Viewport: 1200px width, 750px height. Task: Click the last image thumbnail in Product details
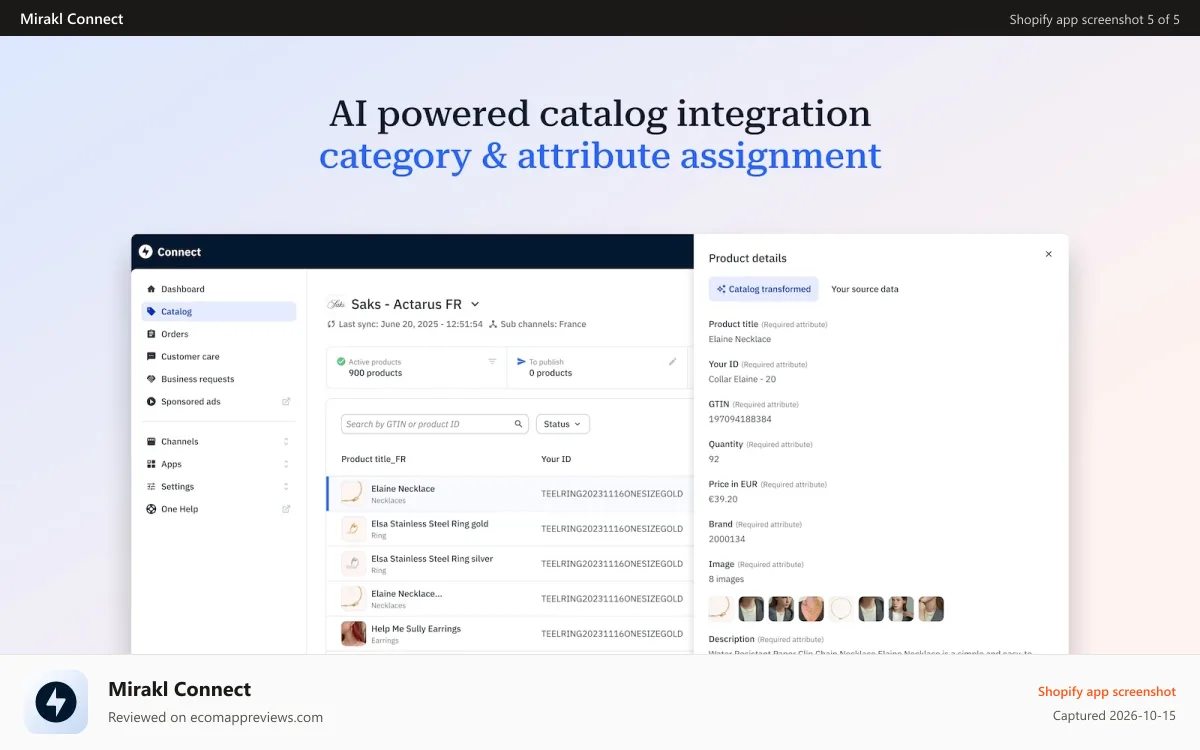point(931,609)
